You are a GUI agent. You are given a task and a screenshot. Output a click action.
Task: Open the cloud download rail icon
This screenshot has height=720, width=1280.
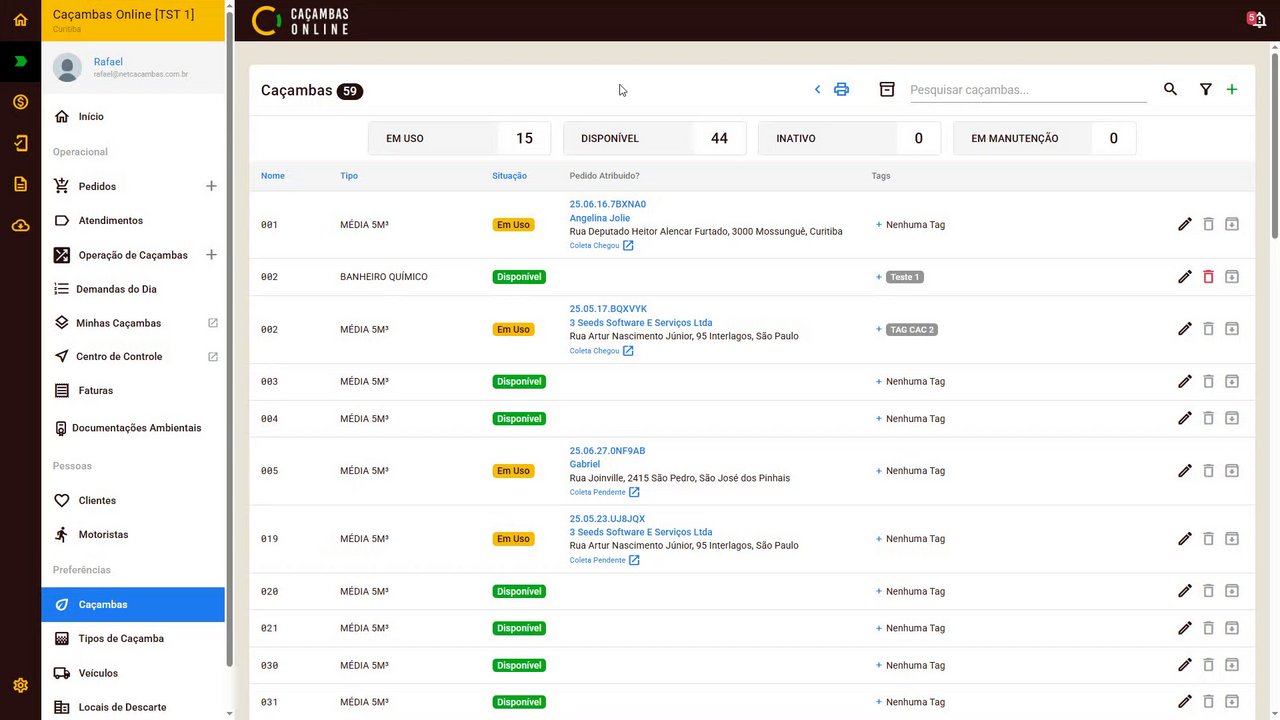[20, 225]
